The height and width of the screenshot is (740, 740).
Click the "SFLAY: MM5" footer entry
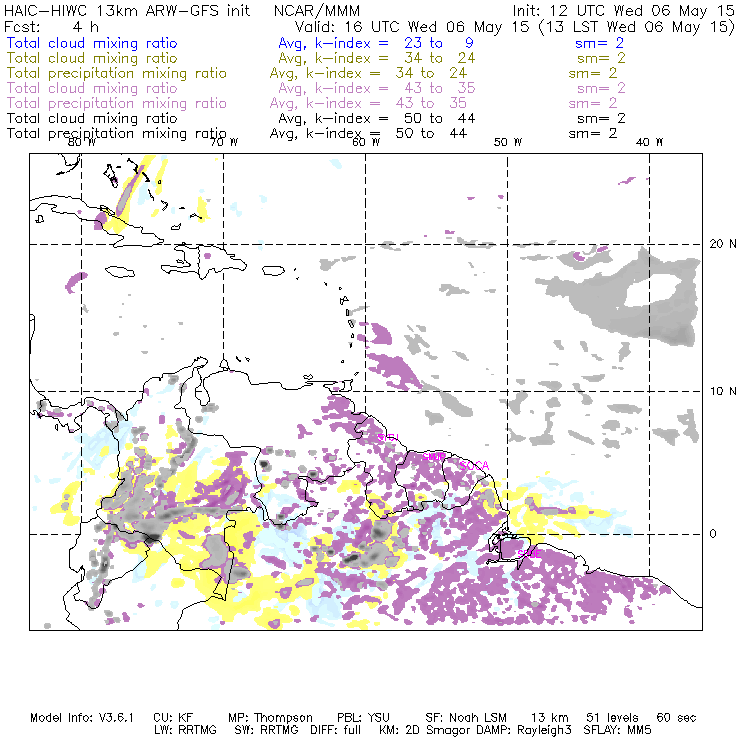click(617, 730)
